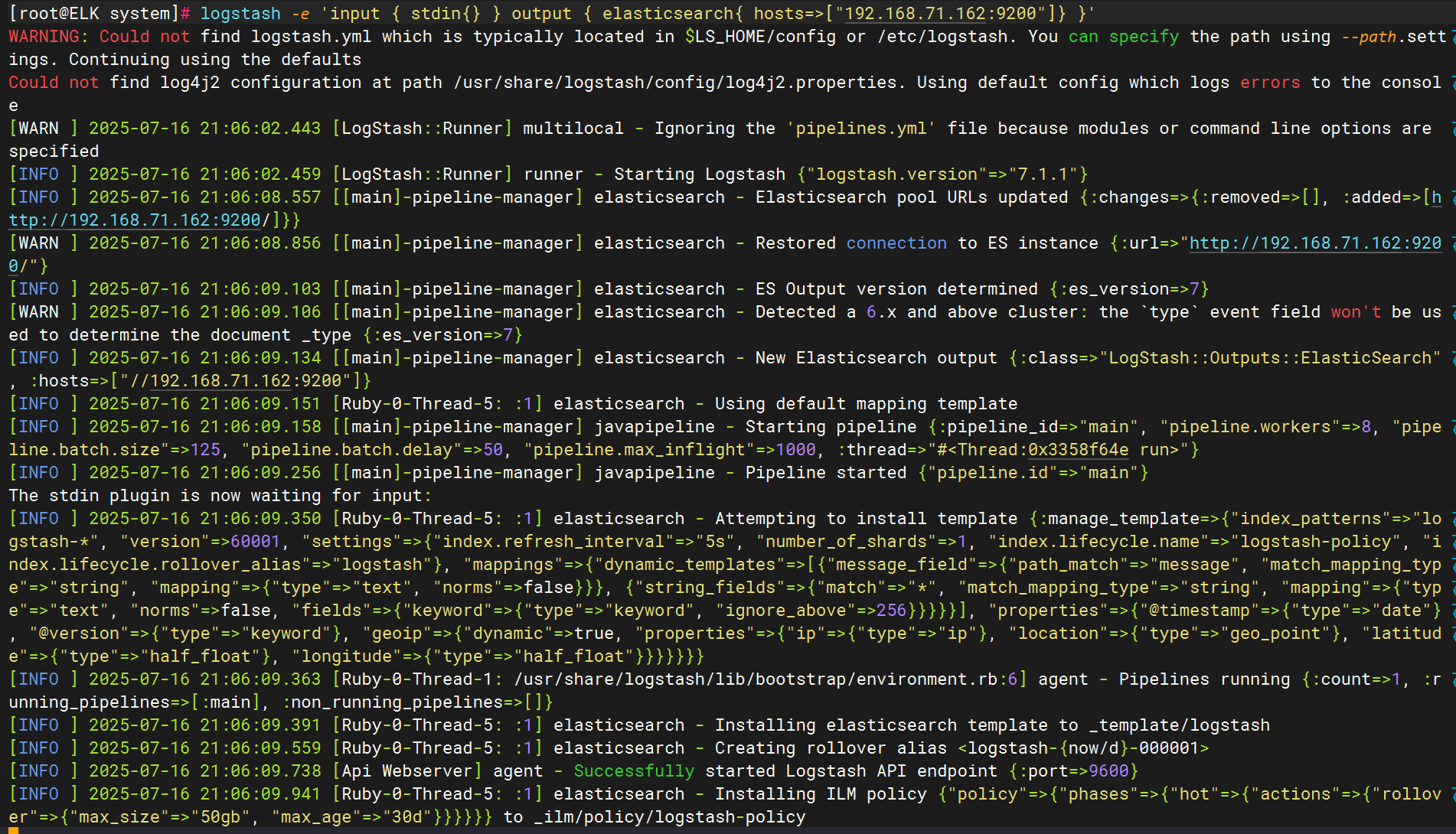Click the 'Api Webserver' thread name
This screenshot has height=834, width=1456.
click(x=407, y=771)
